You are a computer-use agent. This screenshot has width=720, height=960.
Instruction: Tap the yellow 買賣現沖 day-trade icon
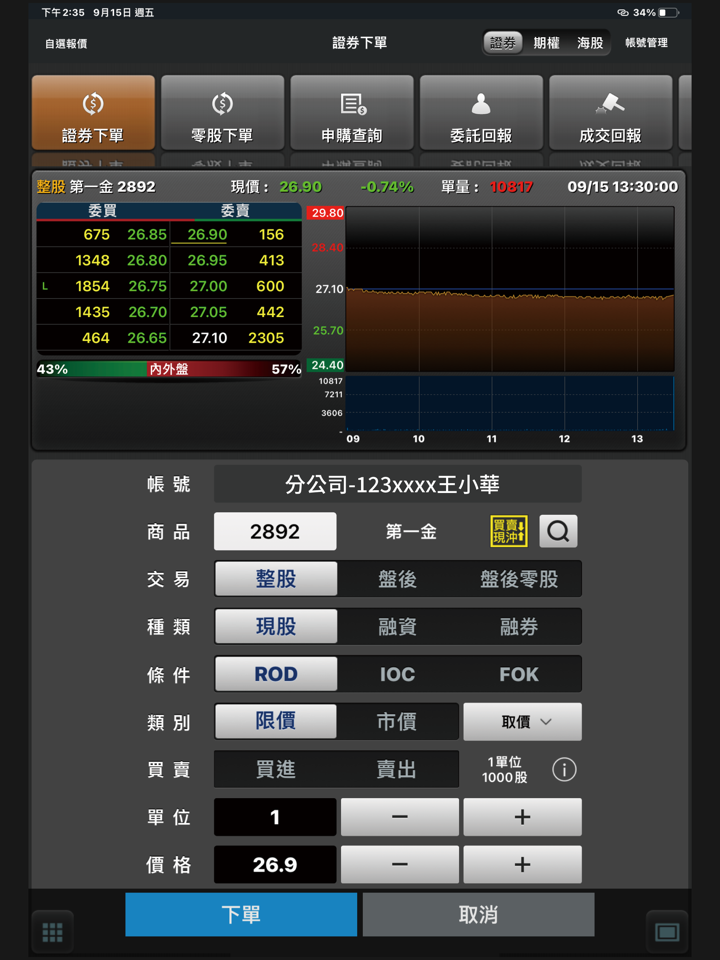click(509, 532)
